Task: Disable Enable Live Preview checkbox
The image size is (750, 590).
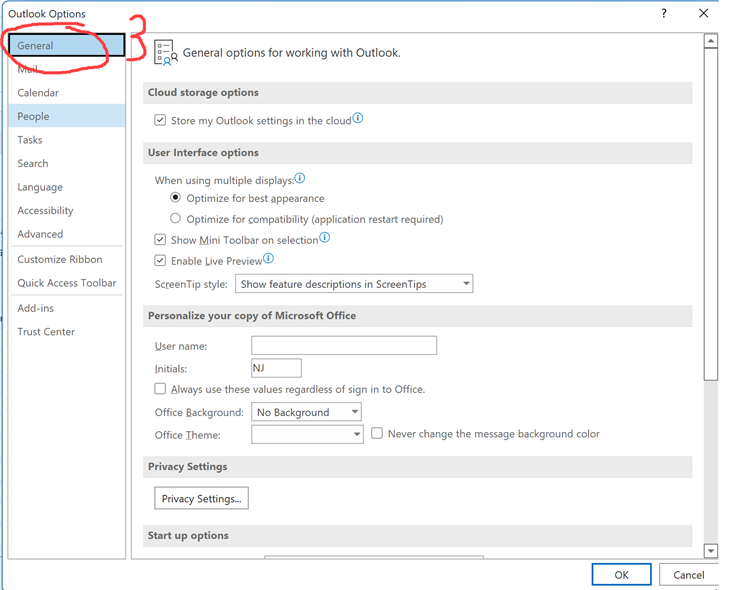Action: [160, 261]
